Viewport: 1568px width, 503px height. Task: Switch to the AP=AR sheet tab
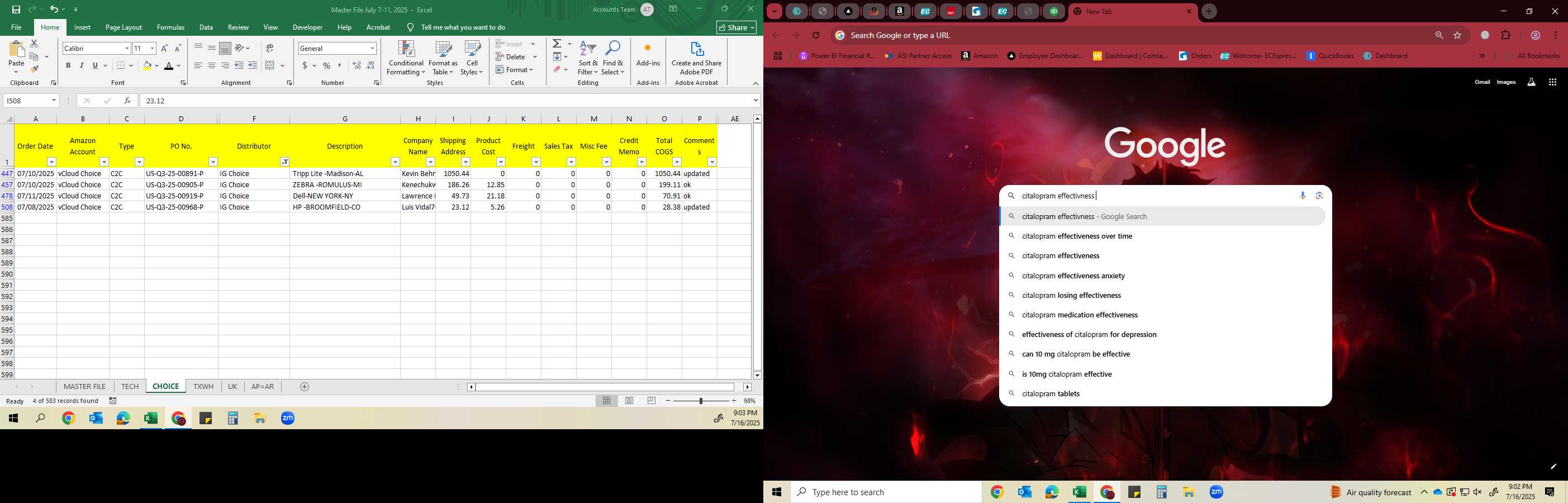[262, 387]
